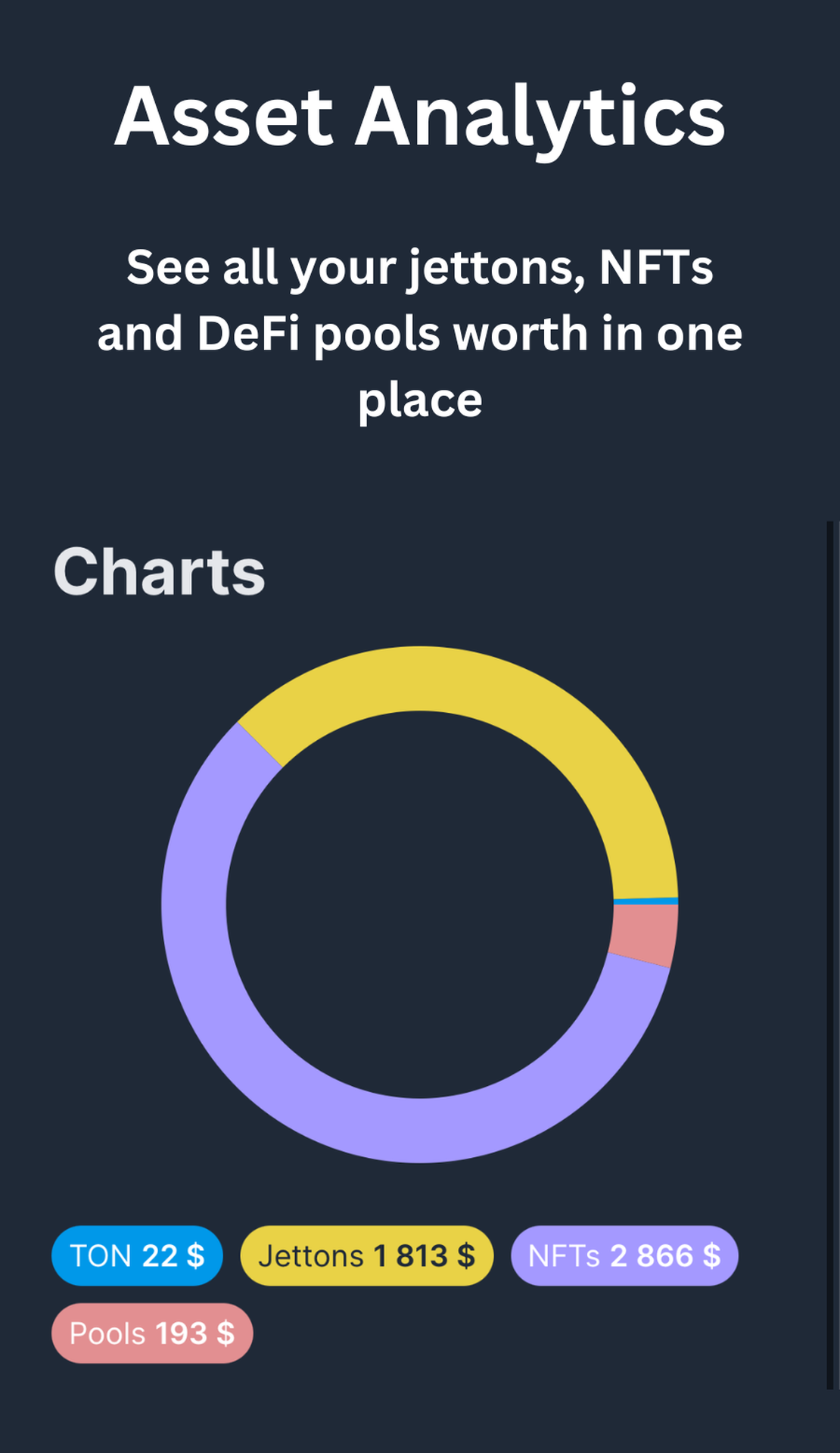Toggle the pink Pools 193 $ chip
The height and width of the screenshot is (1453, 840).
point(152,1333)
